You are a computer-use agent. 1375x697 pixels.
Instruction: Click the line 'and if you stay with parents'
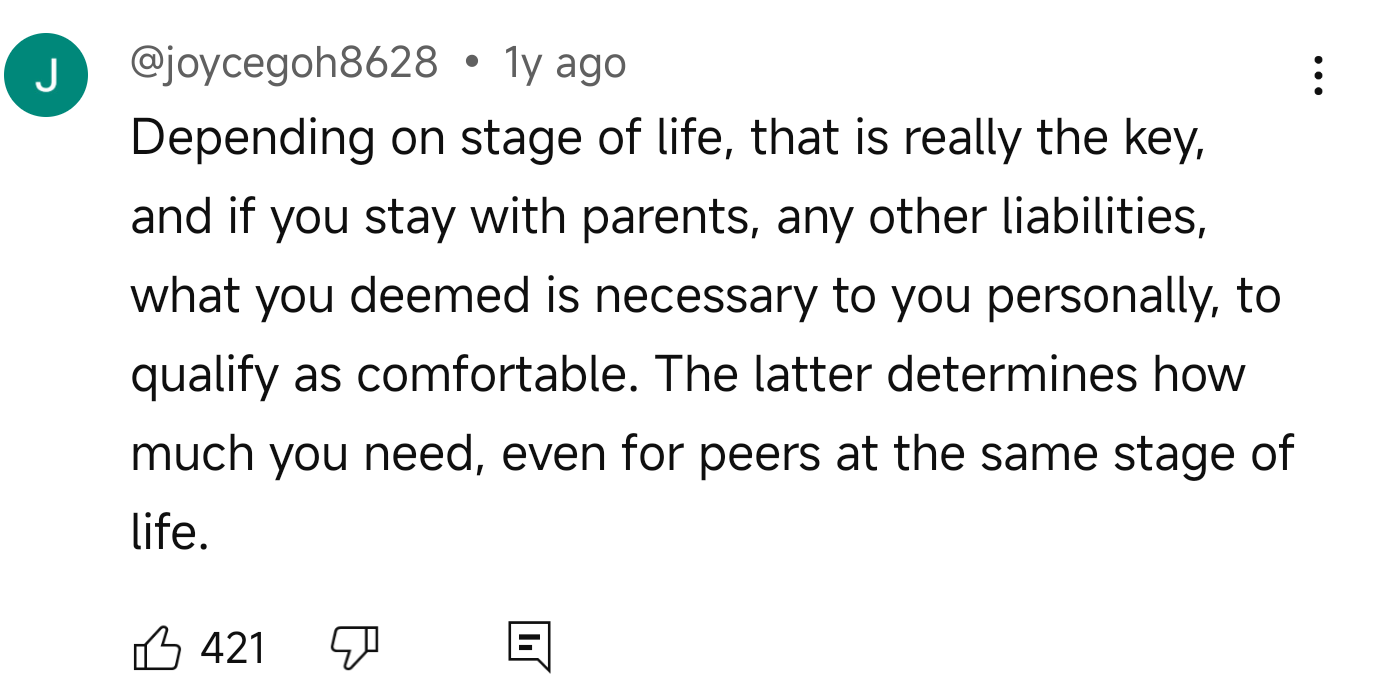pos(669,218)
